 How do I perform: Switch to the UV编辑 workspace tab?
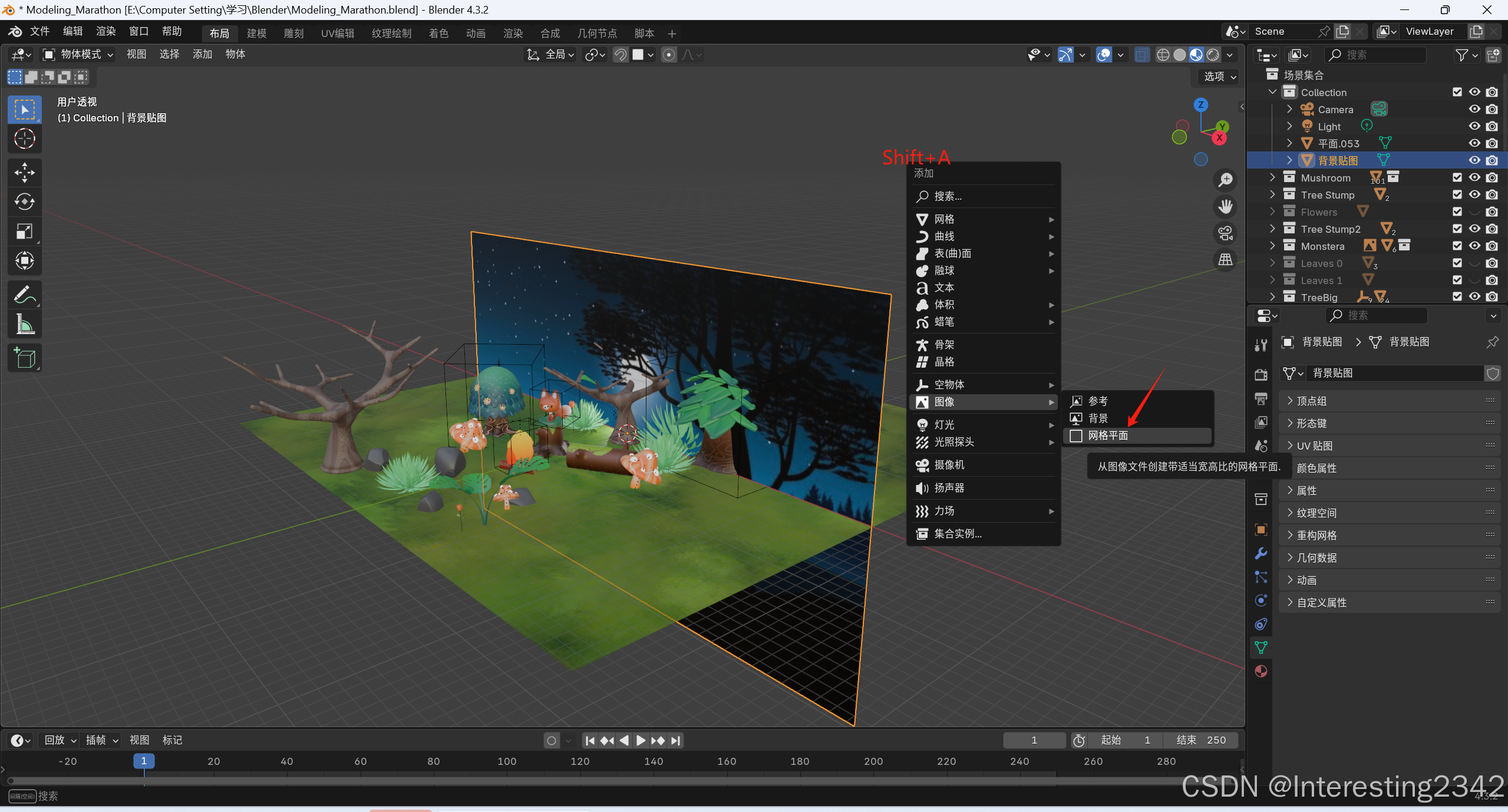click(x=337, y=33)
